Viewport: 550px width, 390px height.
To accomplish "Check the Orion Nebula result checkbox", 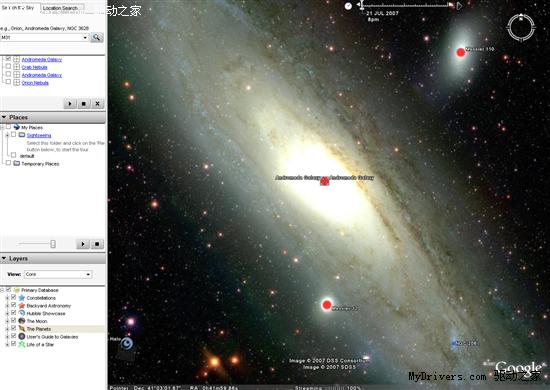I will pos(8,82).
